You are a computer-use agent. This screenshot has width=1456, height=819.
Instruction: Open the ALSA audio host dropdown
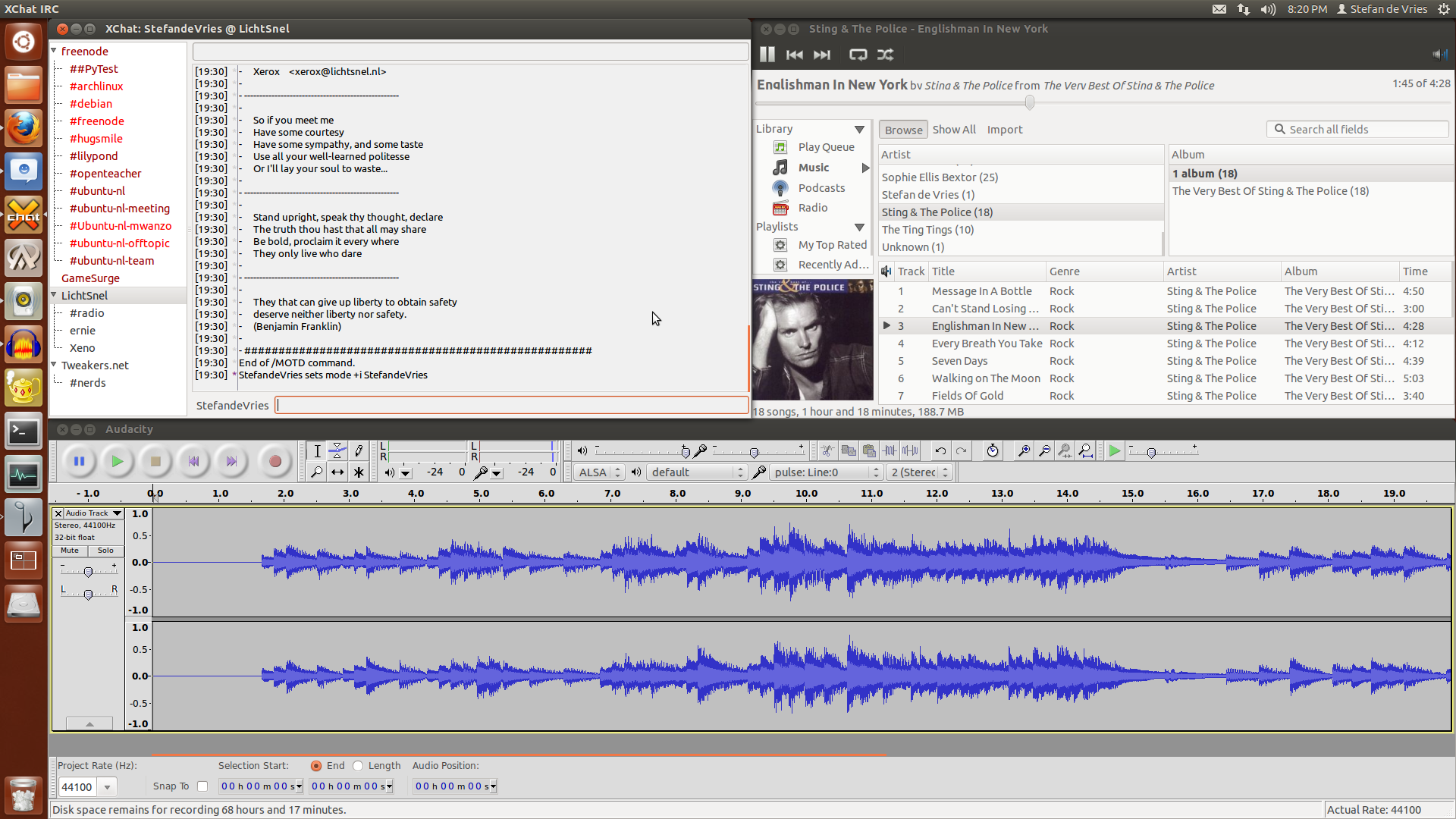point(599,472)
